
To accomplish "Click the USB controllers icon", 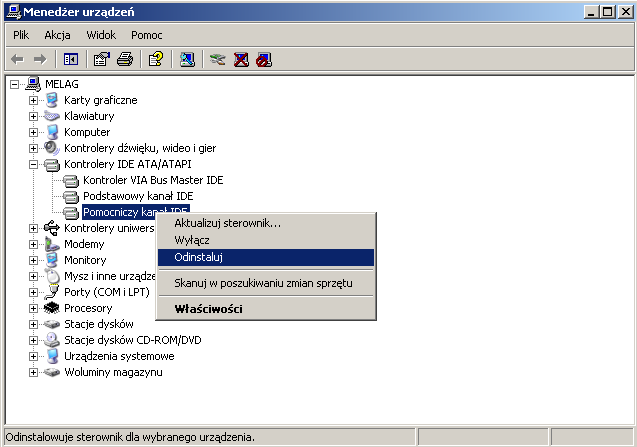I will (52, 228).
